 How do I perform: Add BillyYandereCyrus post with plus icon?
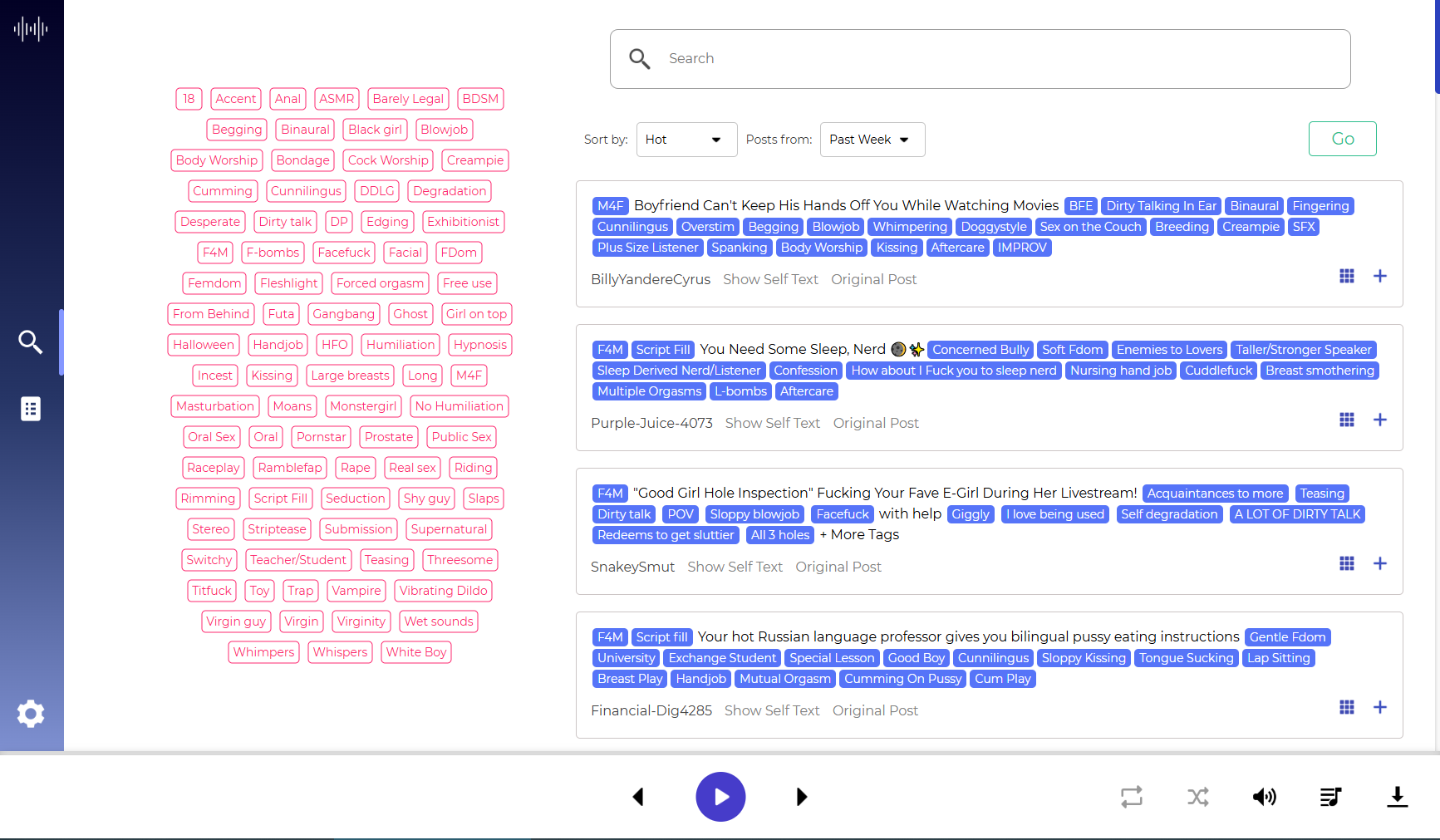(x=1380, y=276)
